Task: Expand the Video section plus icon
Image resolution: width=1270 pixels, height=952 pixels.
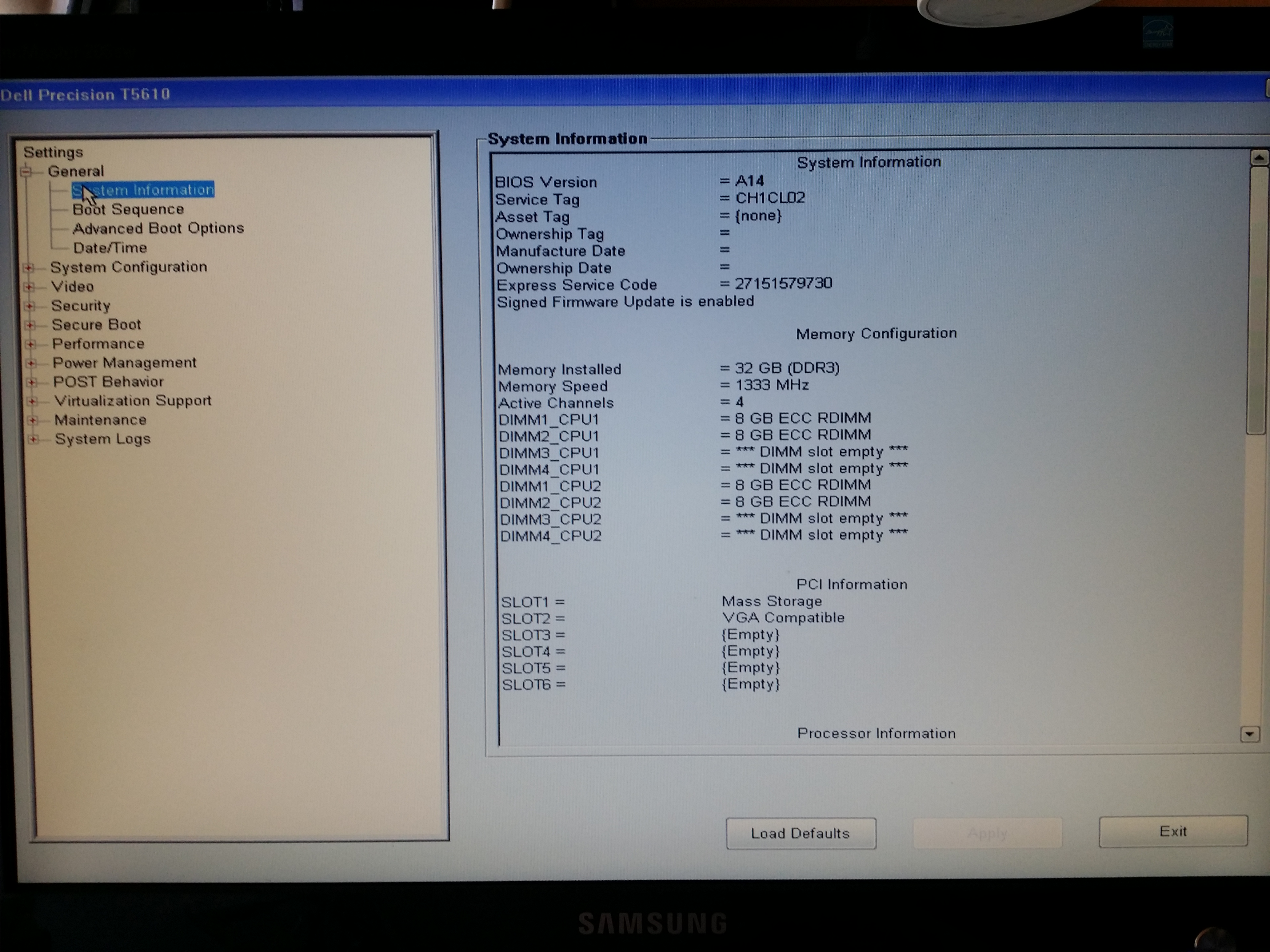Action: [29, 287]
